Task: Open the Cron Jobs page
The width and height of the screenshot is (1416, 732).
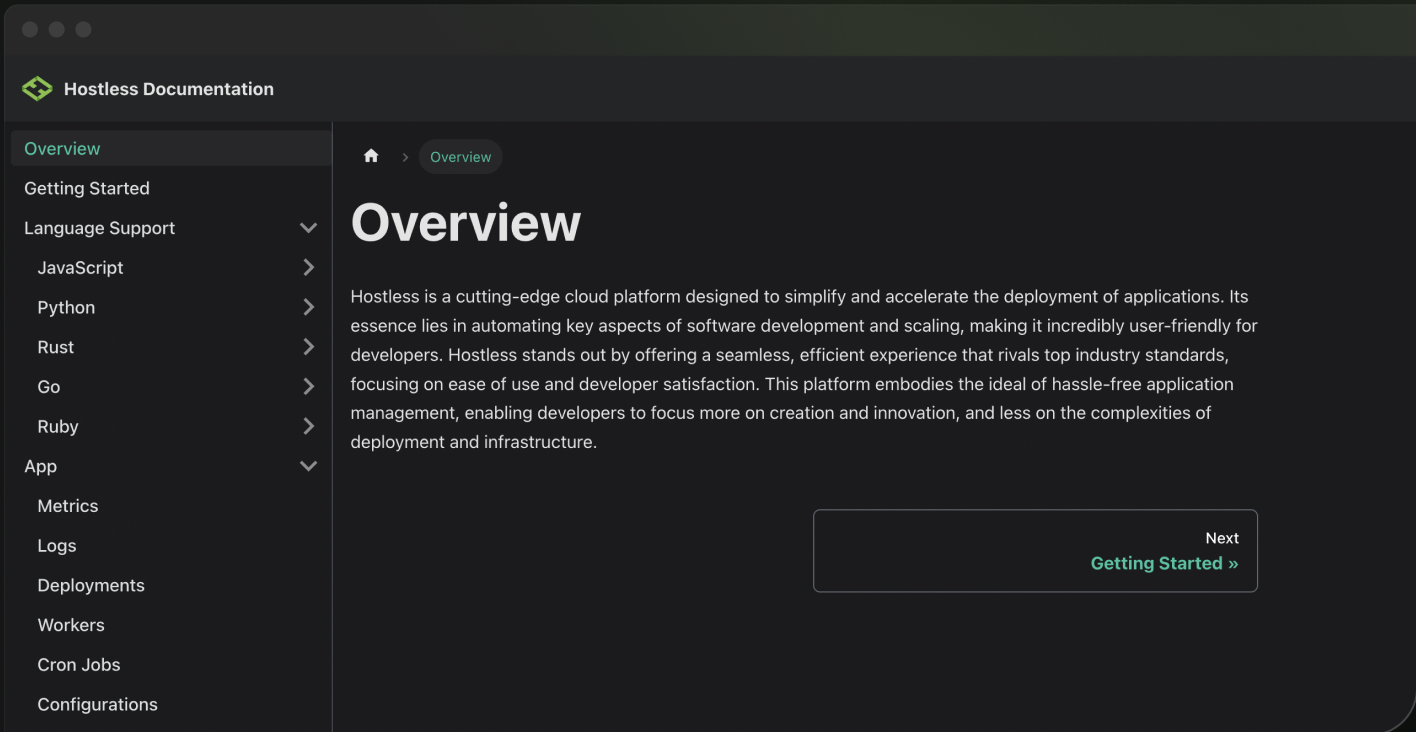Action: [x=79, y=664]
